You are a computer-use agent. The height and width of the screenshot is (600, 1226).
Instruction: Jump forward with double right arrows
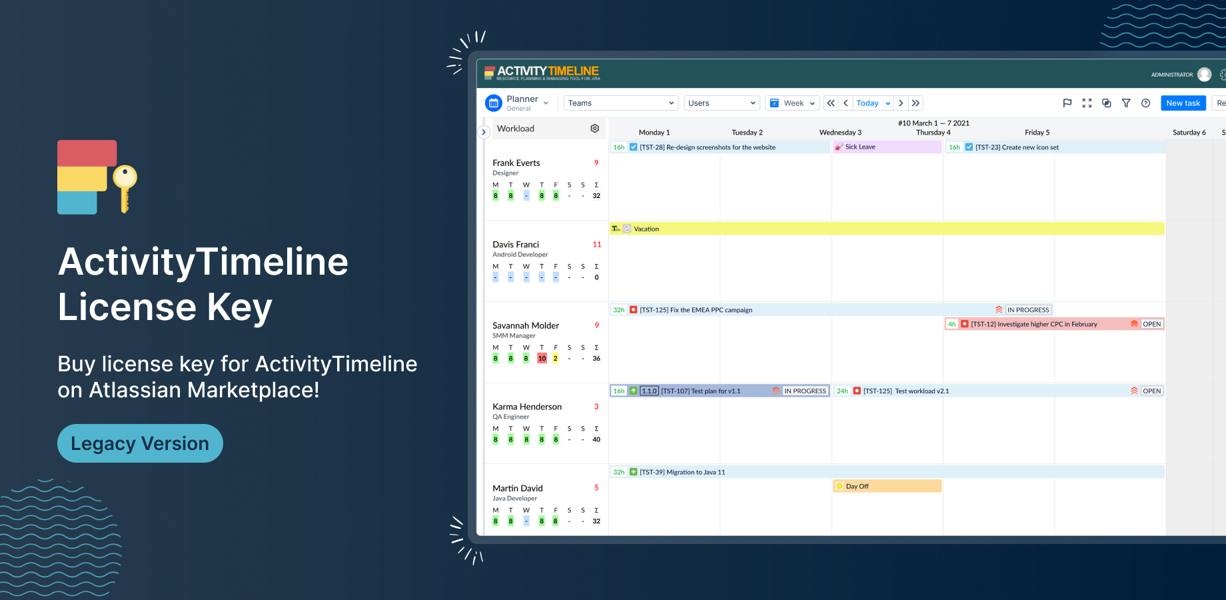(x=916, y=103)
